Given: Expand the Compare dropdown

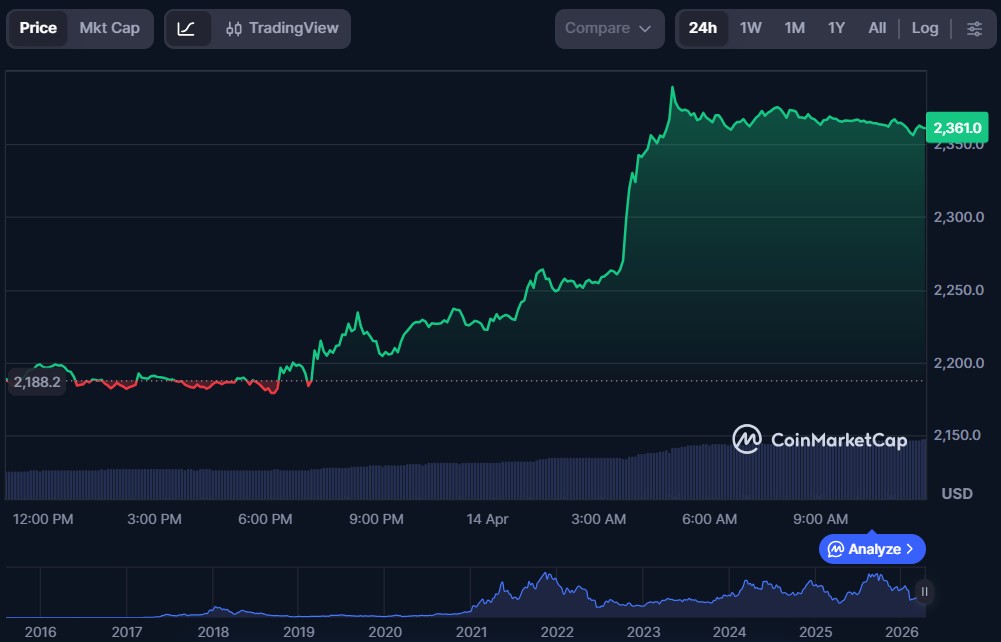Looking at the screenshot, I should click(608, 28).
